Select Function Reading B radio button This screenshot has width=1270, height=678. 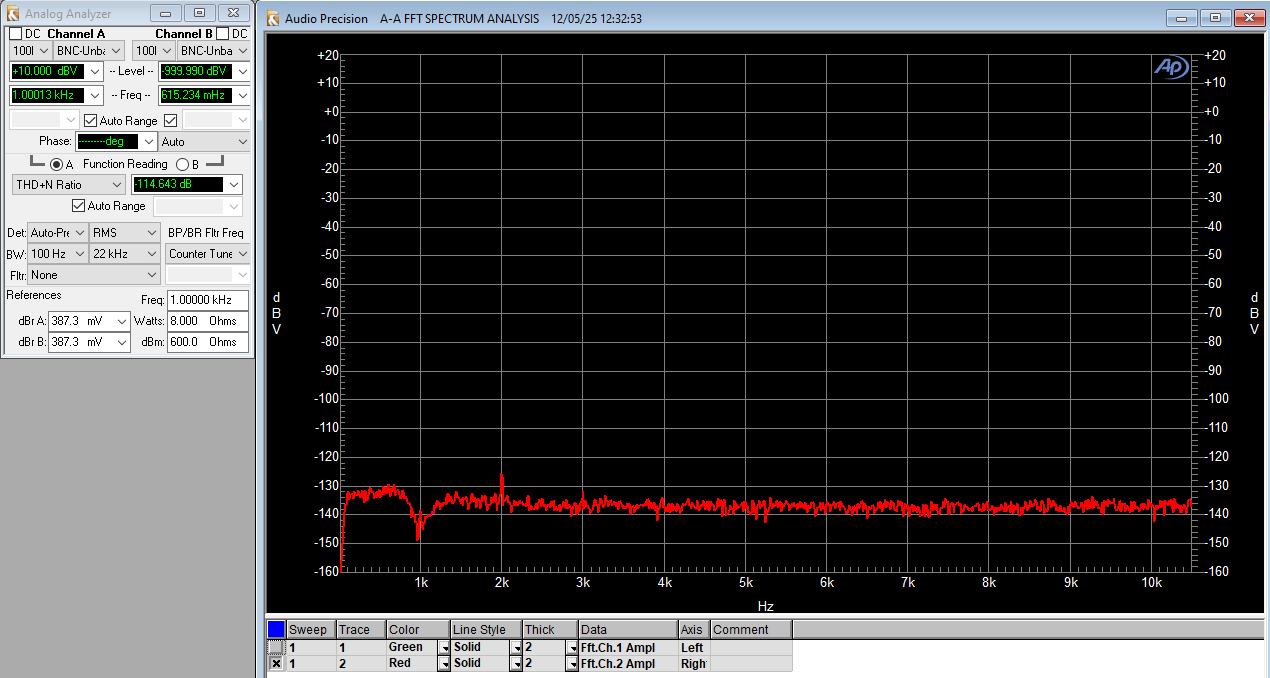[181, 164]
